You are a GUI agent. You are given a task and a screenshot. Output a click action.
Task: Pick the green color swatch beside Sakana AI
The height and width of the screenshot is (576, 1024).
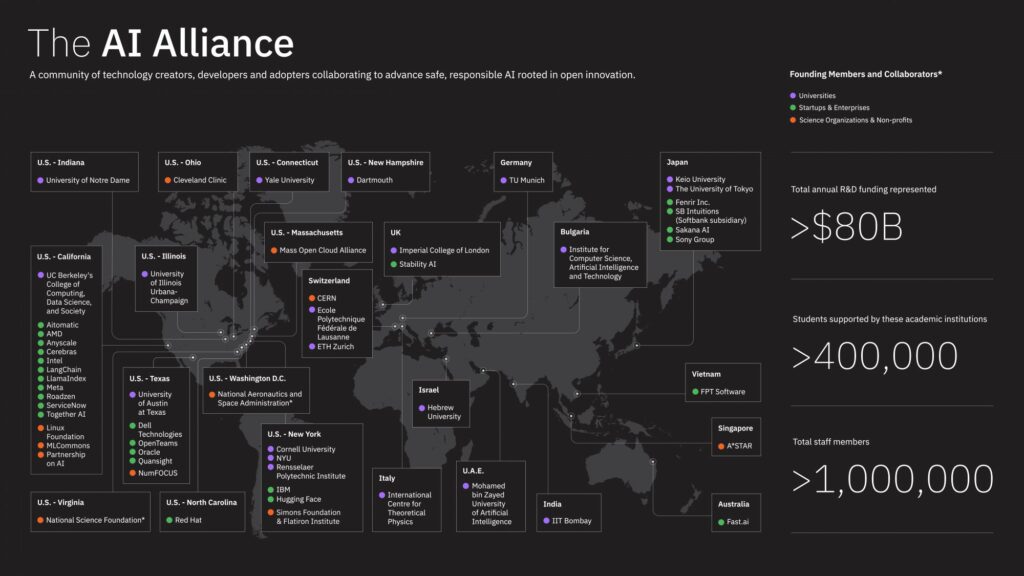(x=669, y=230)
